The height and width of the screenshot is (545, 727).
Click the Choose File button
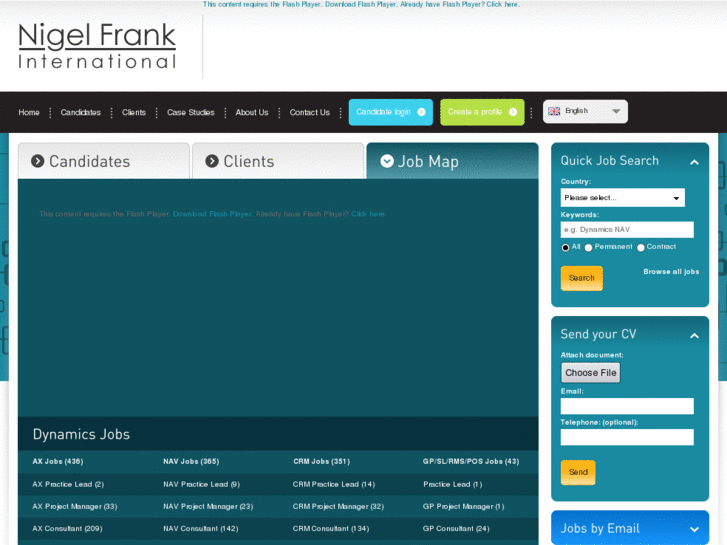590,372
